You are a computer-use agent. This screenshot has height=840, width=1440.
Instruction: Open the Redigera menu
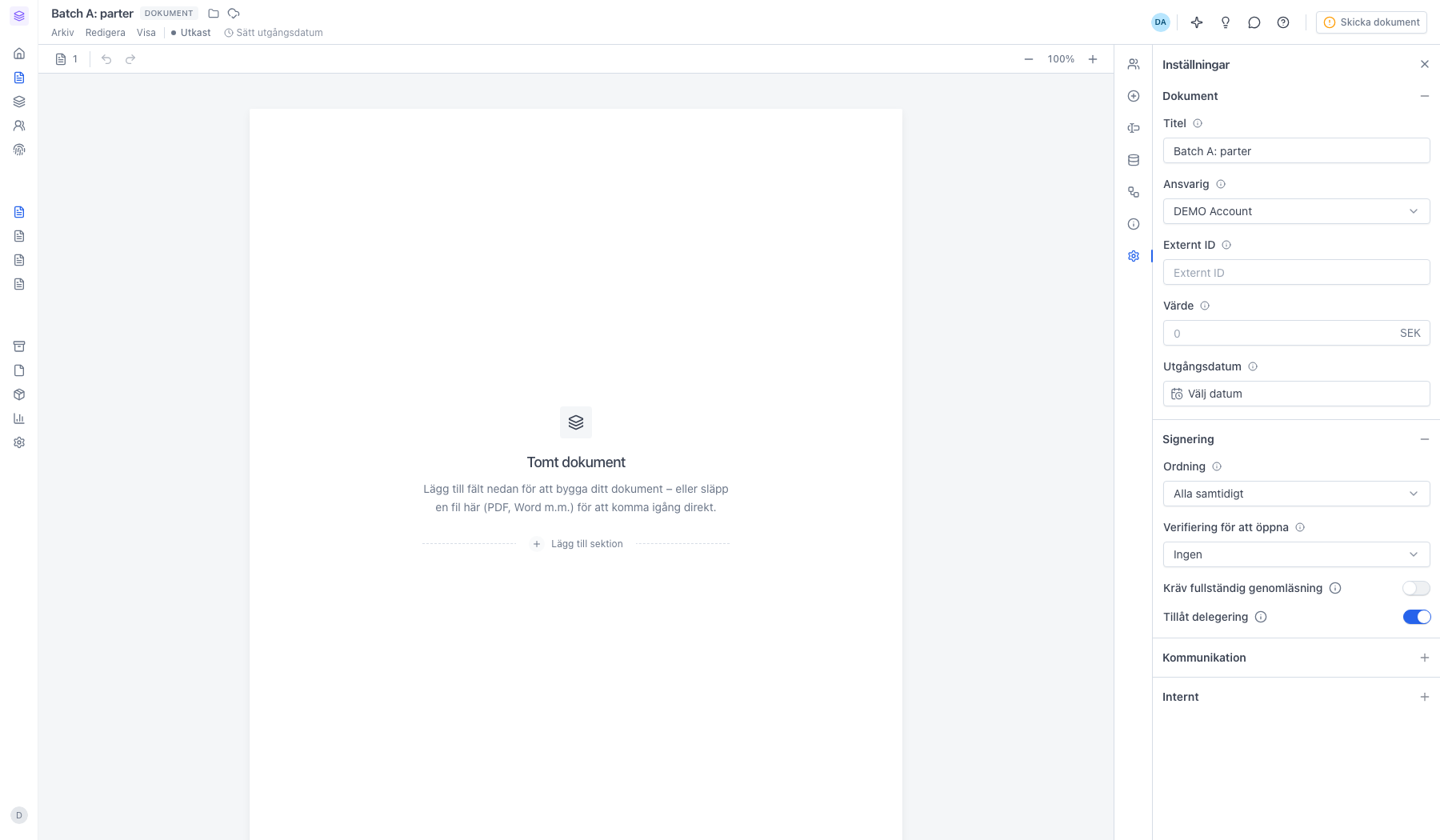click(x=106, y=33)
